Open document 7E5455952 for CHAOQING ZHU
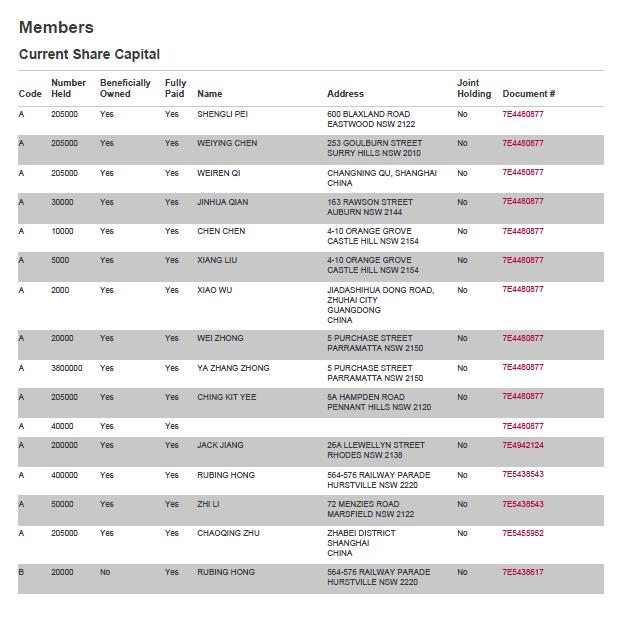Image resolution: width=622 pixels, height=619 pixels. pos(522,533)
